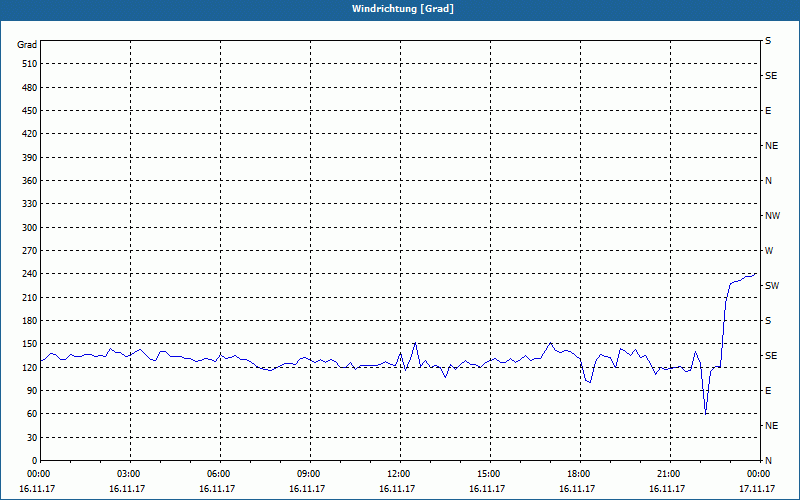This screenshot has width=800, height=500.
Task: Click the 510 value on the y-axis
Action: coord(30,64)
